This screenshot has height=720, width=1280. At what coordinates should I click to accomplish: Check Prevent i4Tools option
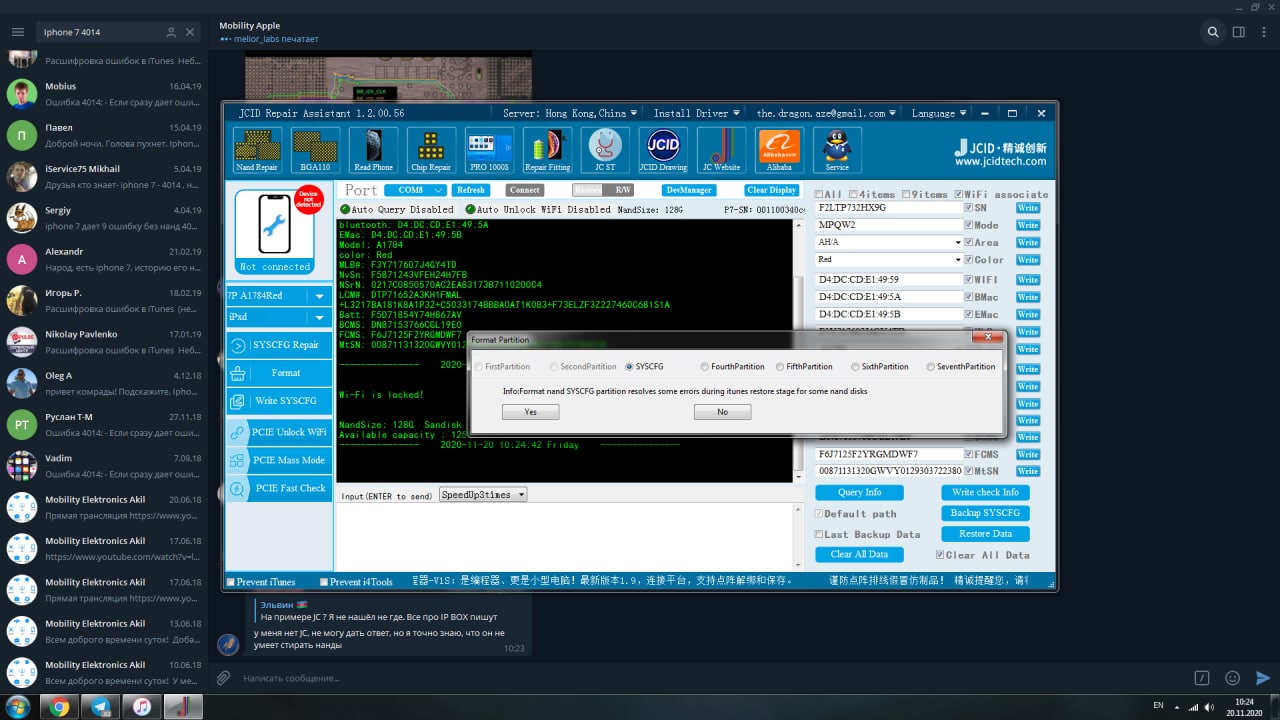point(324,582)
